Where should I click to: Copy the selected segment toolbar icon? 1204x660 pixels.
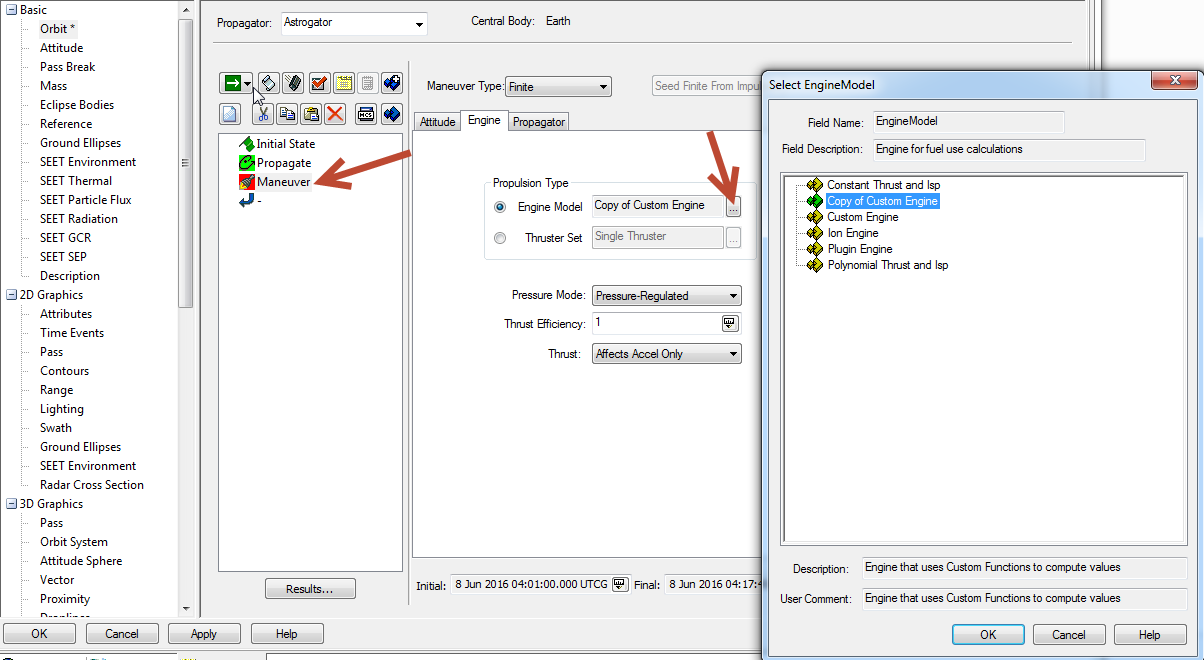click(x=287, y=114)
